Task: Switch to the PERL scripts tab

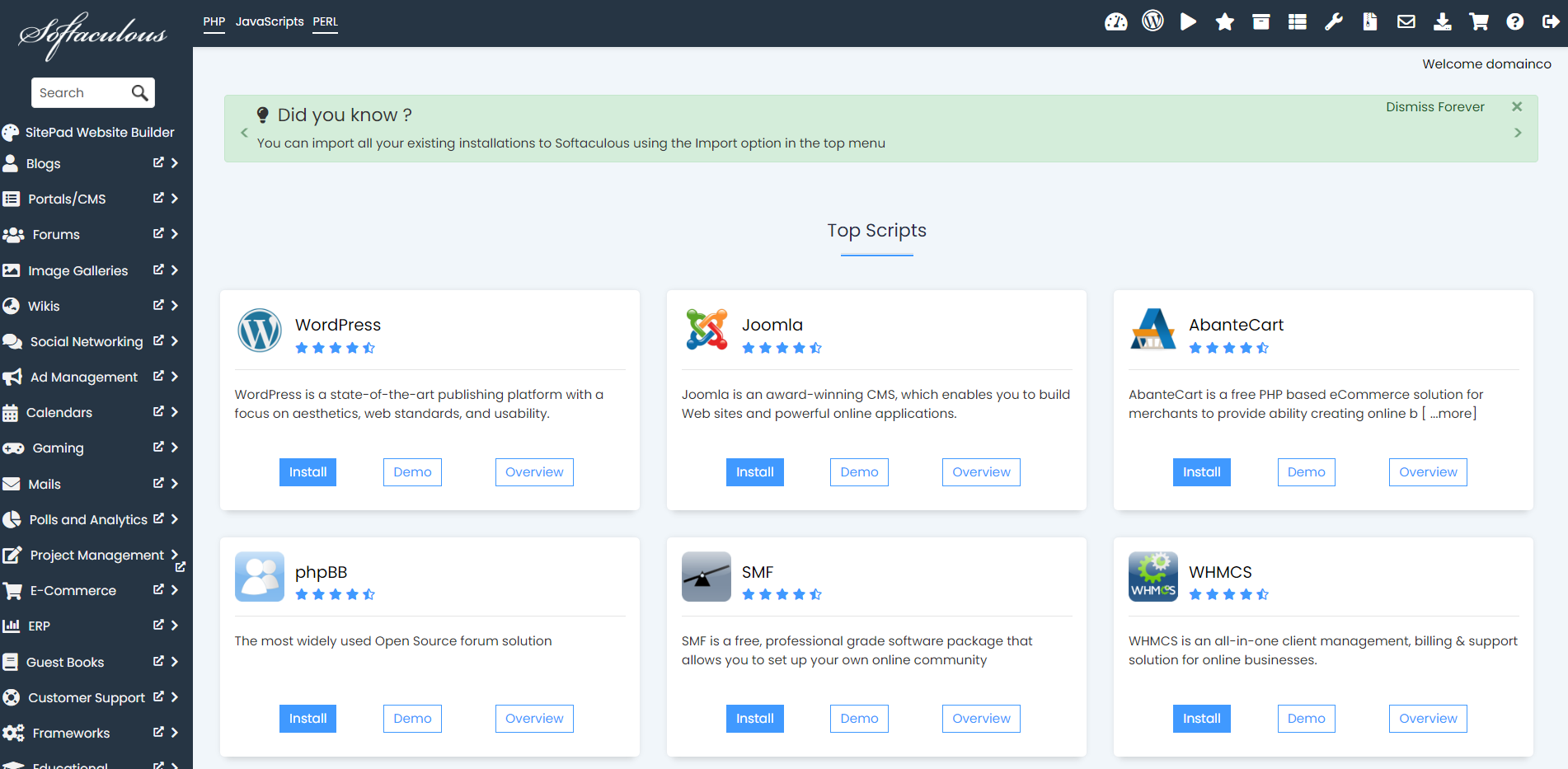Action: point(326,21)
